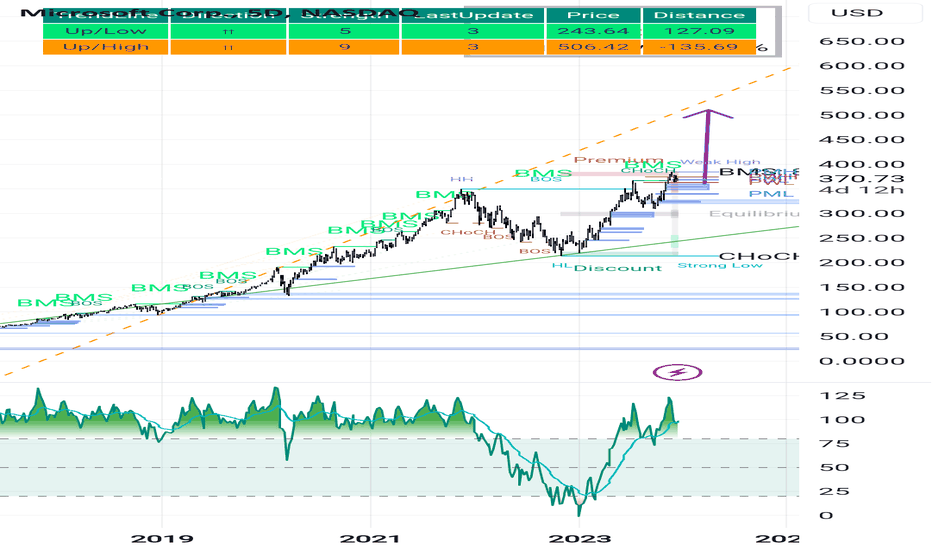Select the Weak High label

click(720, 162)
